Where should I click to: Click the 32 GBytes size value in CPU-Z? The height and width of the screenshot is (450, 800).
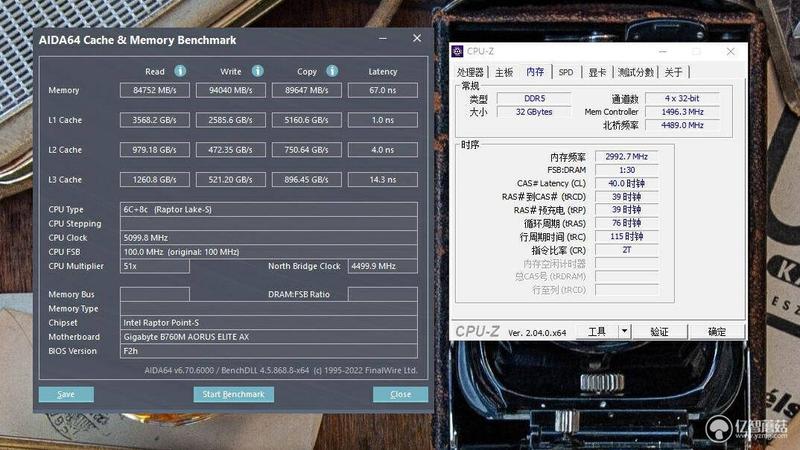coord(534,112)
